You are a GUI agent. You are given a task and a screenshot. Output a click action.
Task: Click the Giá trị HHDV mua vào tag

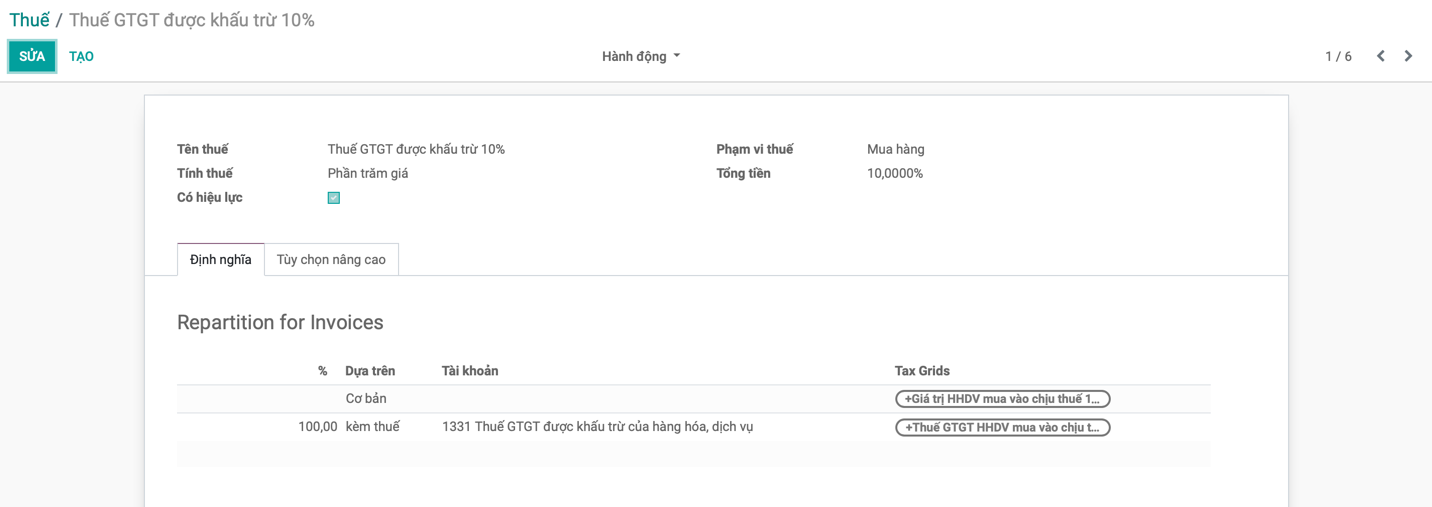[x=1002, y=399]
